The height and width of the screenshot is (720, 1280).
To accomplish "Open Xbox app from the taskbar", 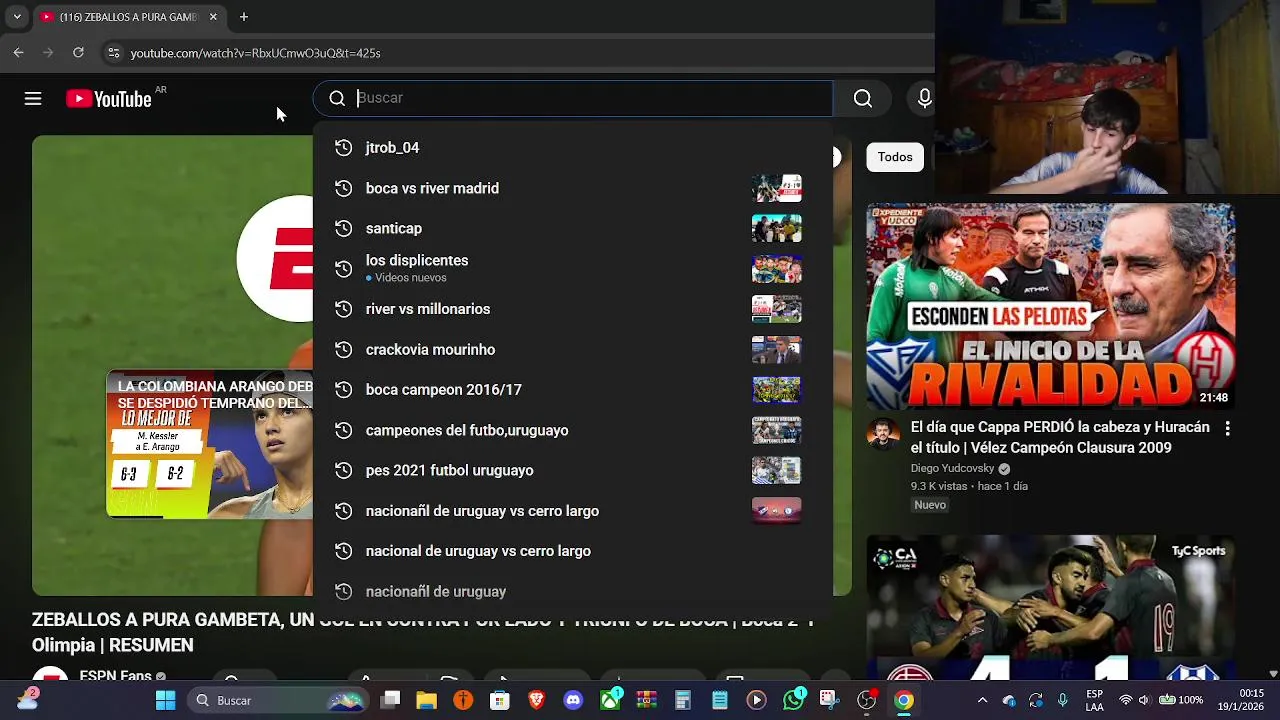I will tap(610, 699).
